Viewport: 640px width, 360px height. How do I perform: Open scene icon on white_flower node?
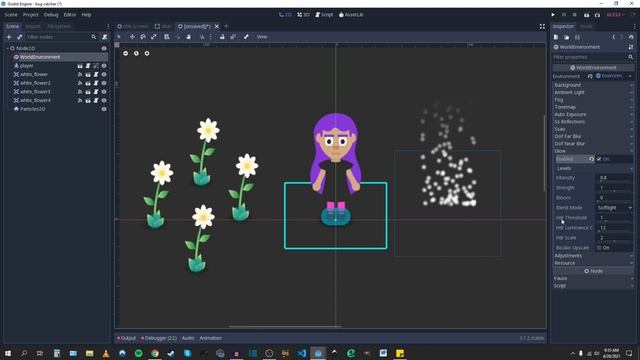click(x=88, y=74)
